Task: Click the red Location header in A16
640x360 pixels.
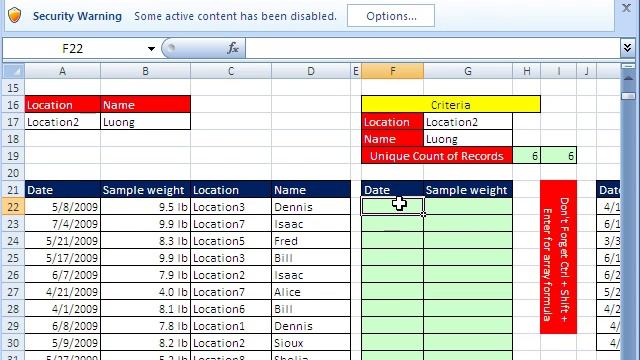Action: coord(62,105)
